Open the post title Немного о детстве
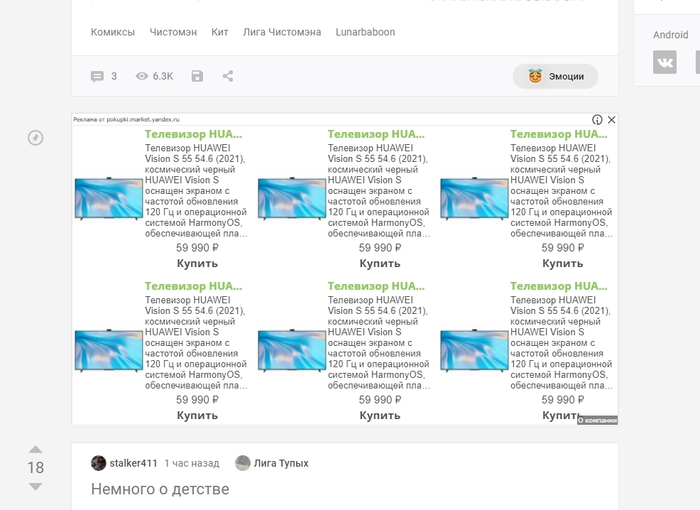 click(x=160, y=489)
